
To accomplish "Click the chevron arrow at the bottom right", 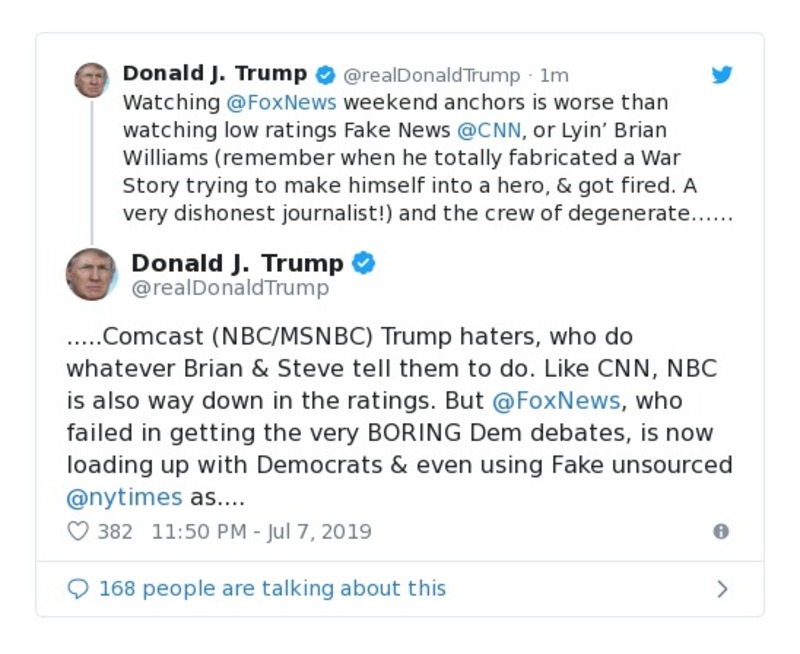I will coord(722,588).
